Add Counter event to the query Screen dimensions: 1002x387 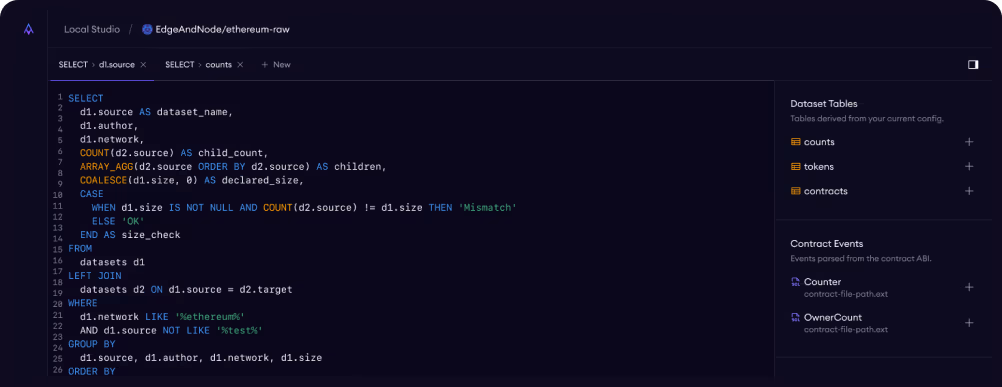[x=969, y=287]
